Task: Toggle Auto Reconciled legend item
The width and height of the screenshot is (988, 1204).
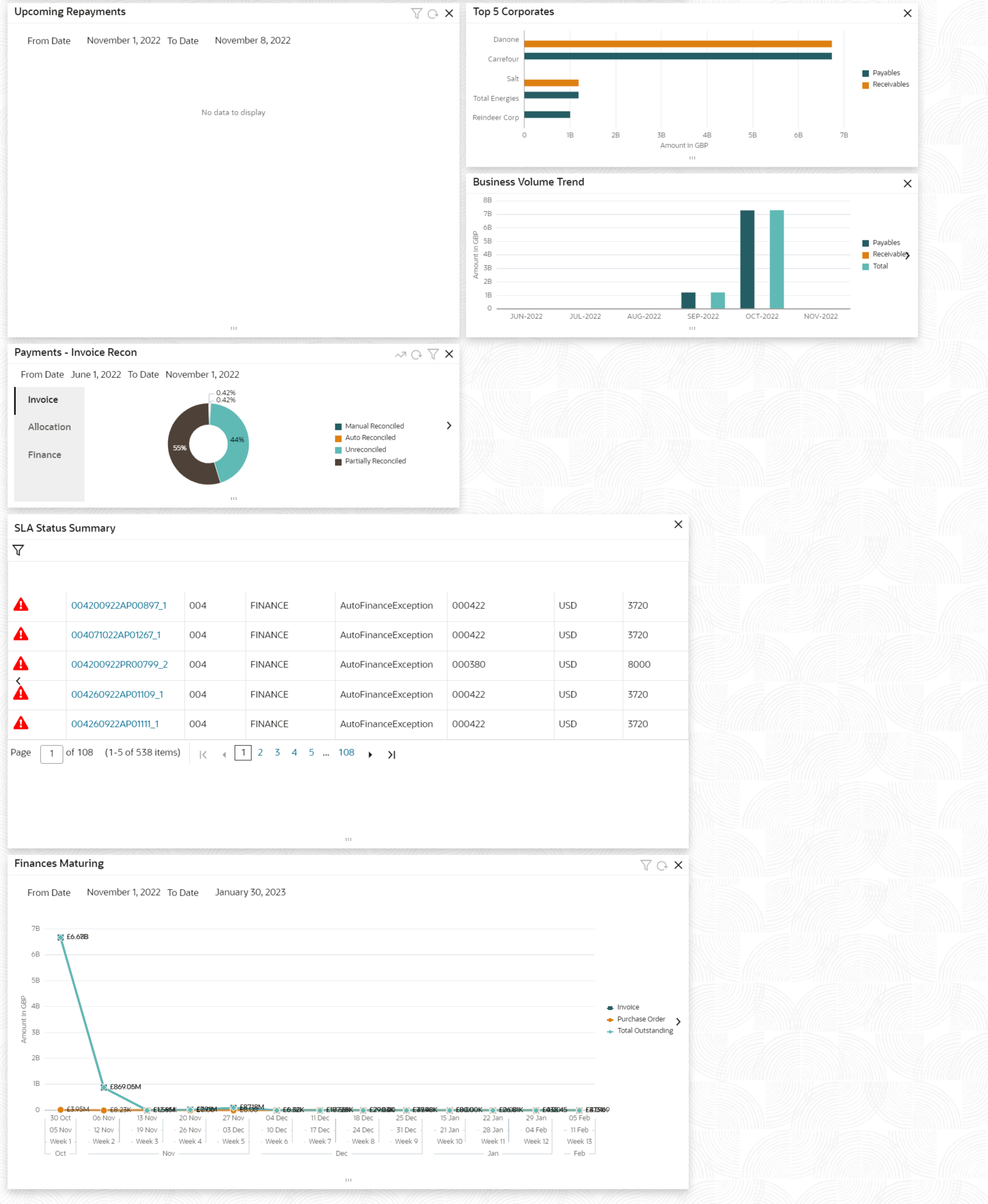Action: point(365,438)
